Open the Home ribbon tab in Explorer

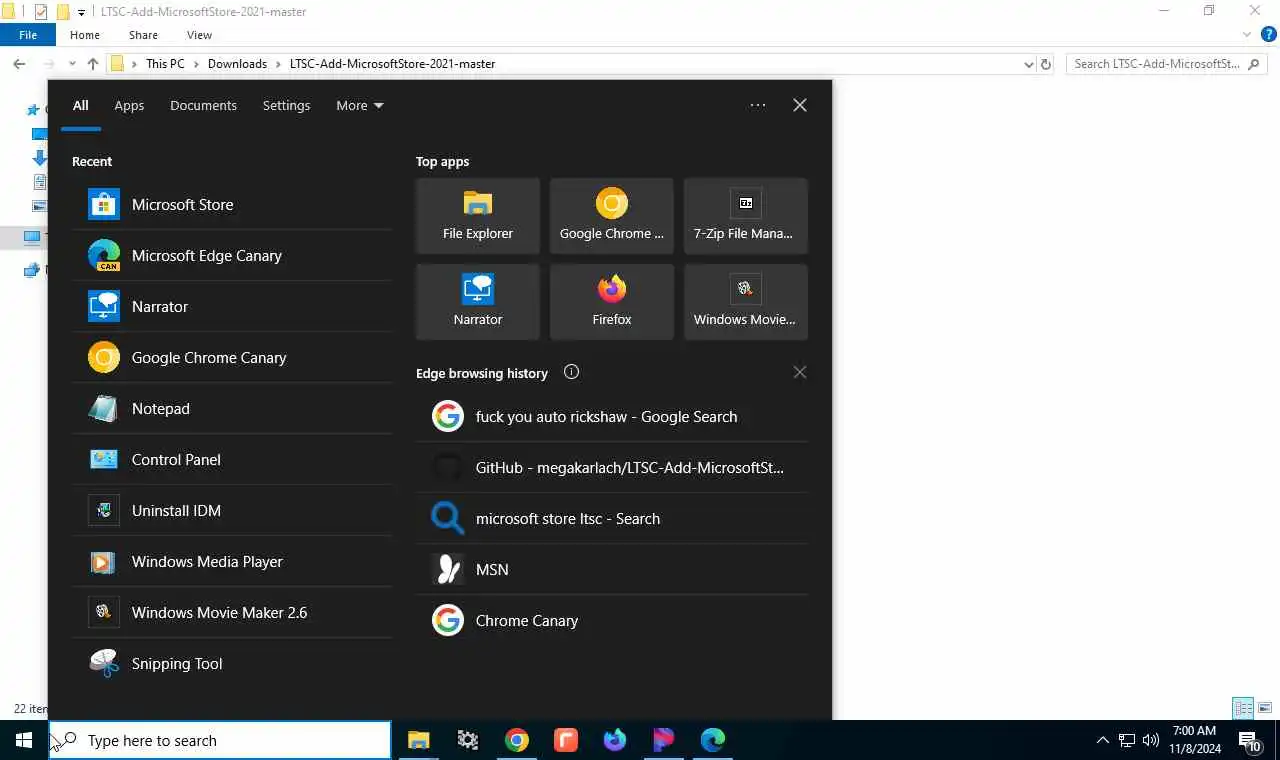pyautogui.click(x=85, y=35)
